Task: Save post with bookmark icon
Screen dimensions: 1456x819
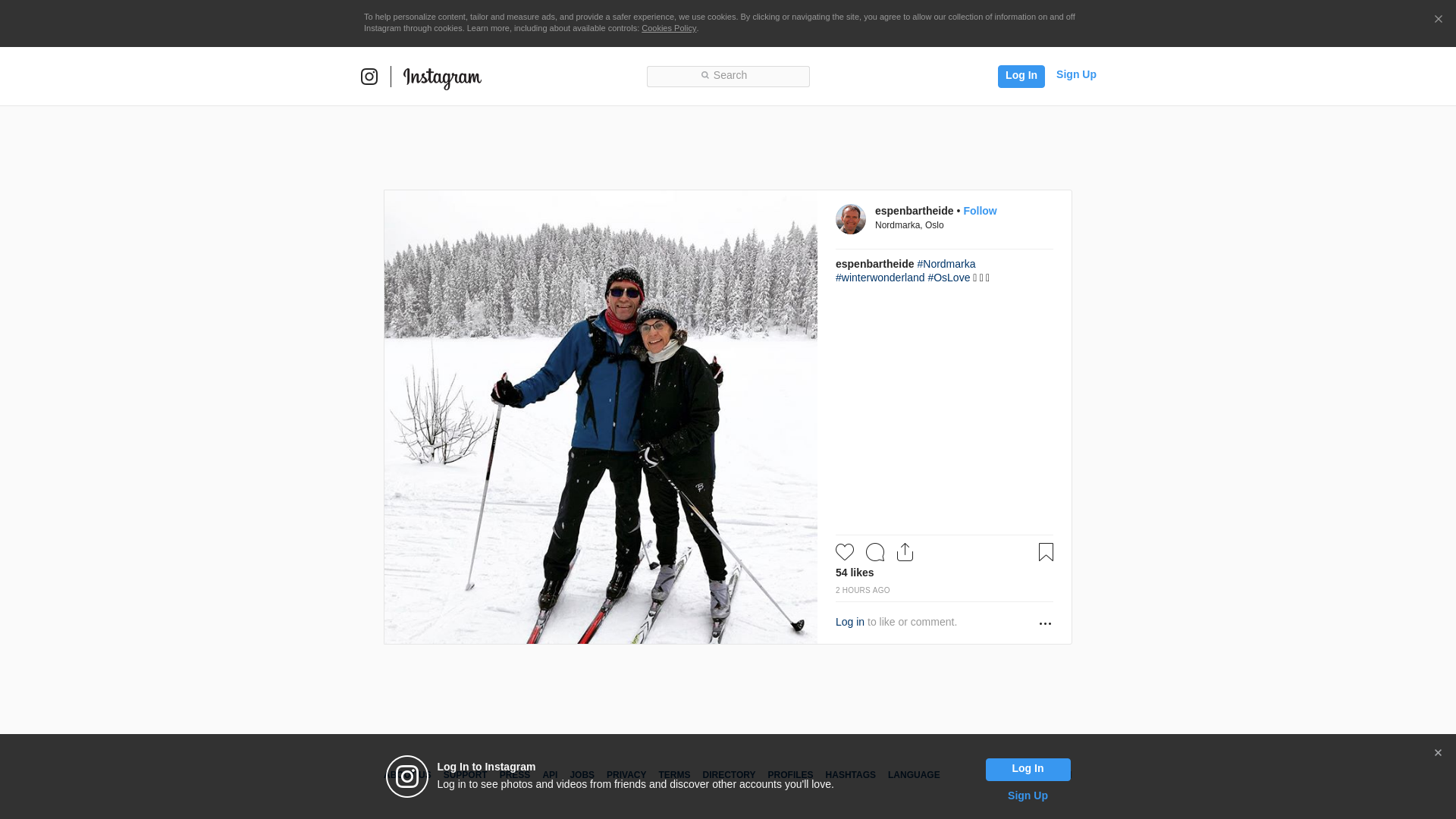Action: tap(1046, 552)
